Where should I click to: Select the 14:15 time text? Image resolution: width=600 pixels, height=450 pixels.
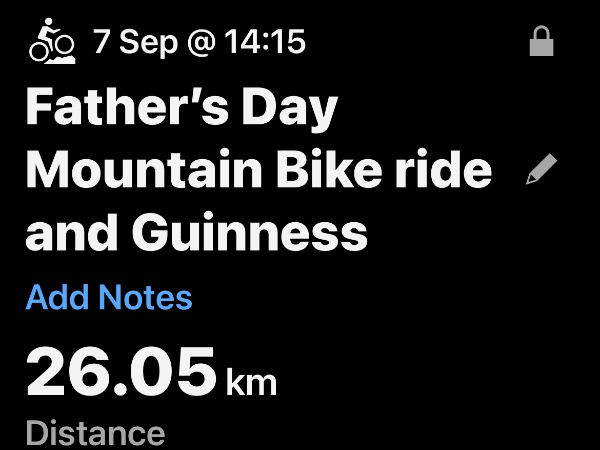pos(263,43)
